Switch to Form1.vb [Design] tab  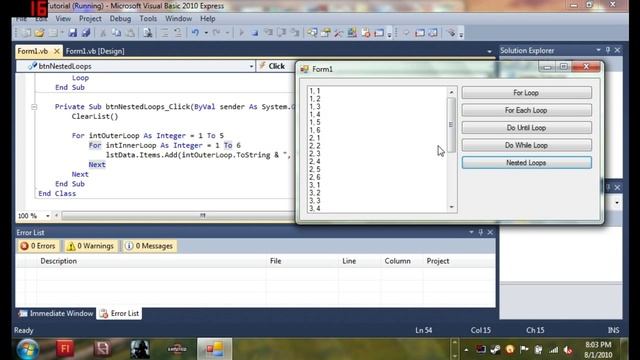pos(95,51)
